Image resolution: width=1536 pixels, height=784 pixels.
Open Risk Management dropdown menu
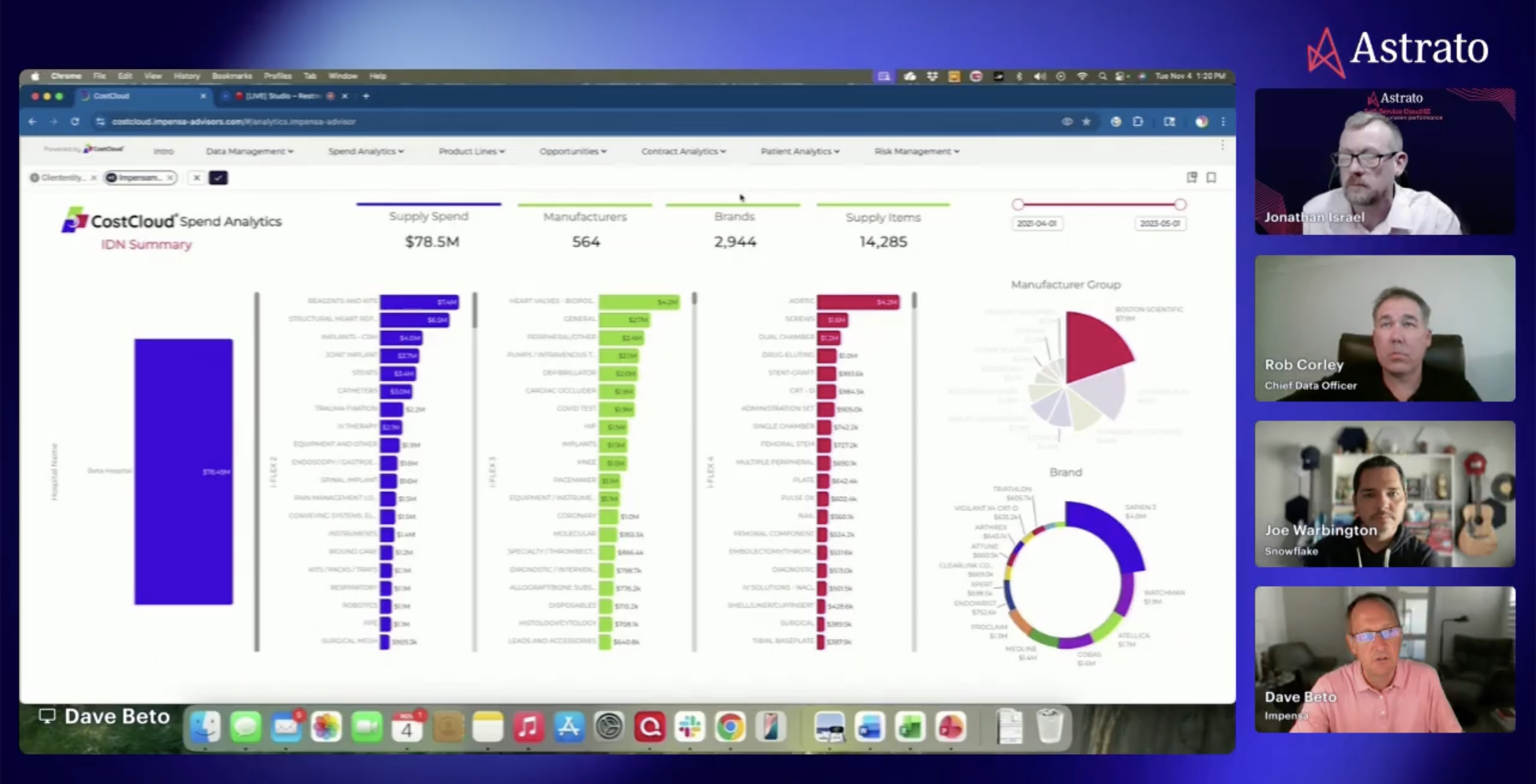click(916, 151)
